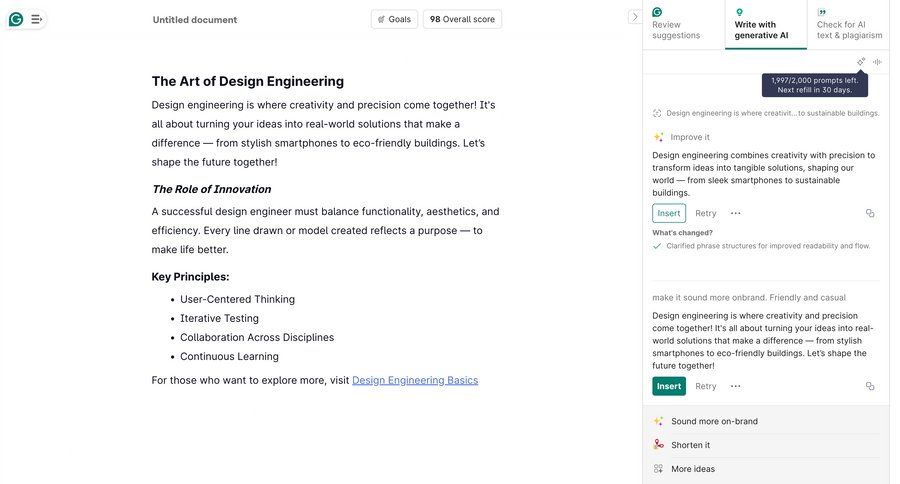Click the Key Principles: heading
Viewport: 900px width, 484px height.
[190, 277]
